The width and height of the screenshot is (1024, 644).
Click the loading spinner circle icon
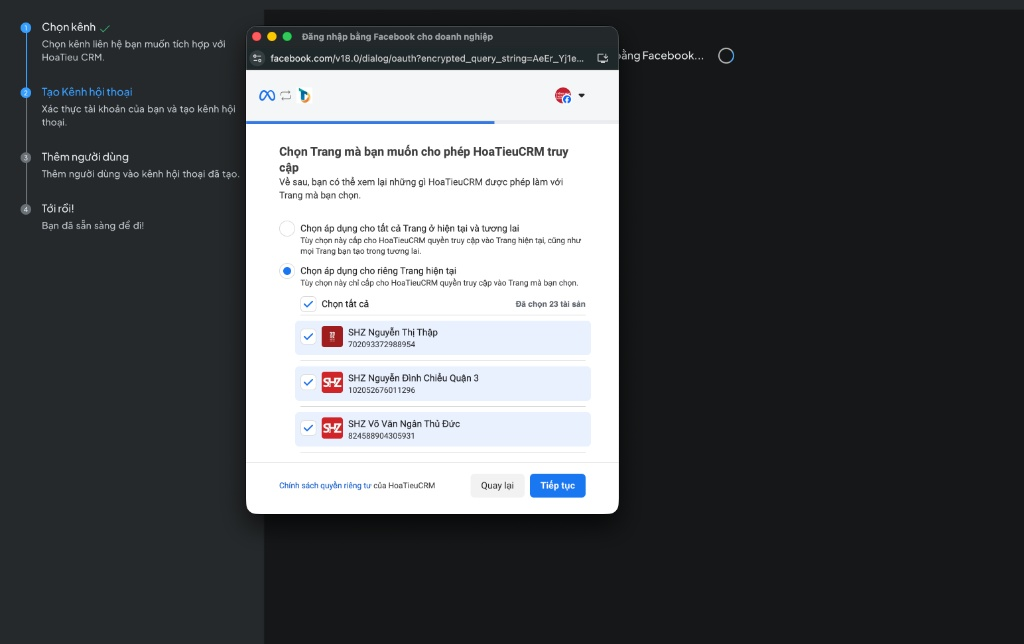[726, 56]
